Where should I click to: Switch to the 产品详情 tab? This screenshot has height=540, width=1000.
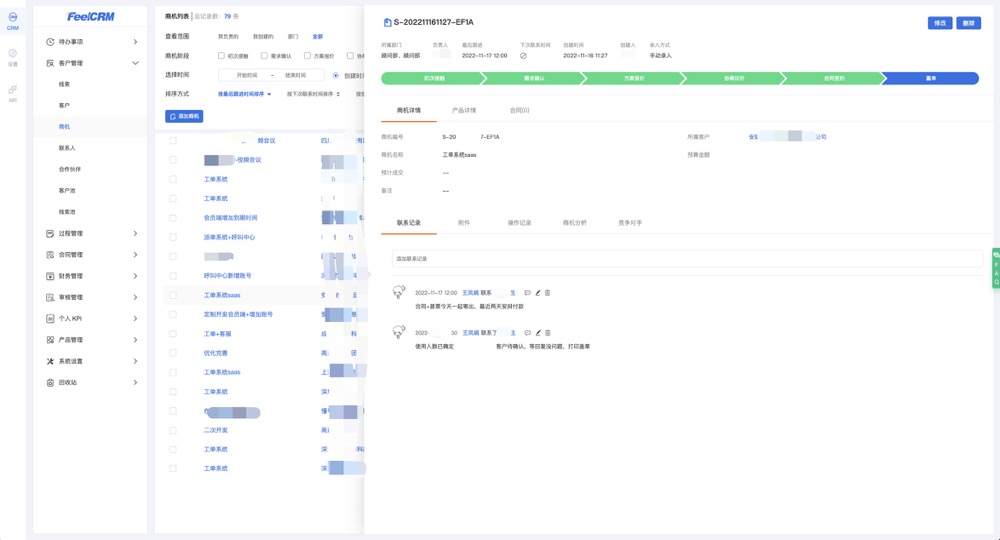[464, 110]
